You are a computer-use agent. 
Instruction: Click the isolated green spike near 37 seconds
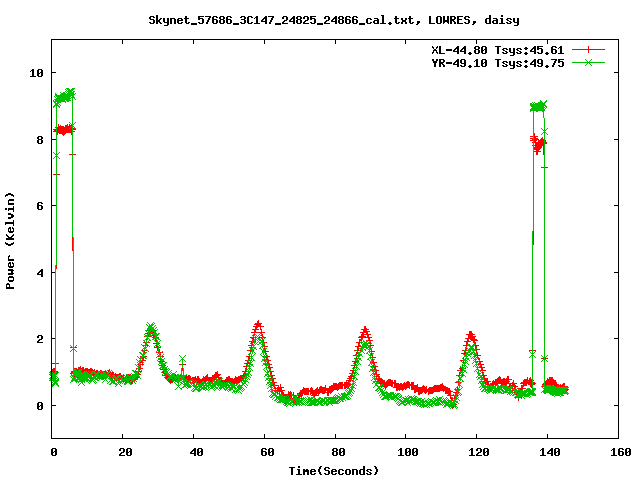point(182,359)
